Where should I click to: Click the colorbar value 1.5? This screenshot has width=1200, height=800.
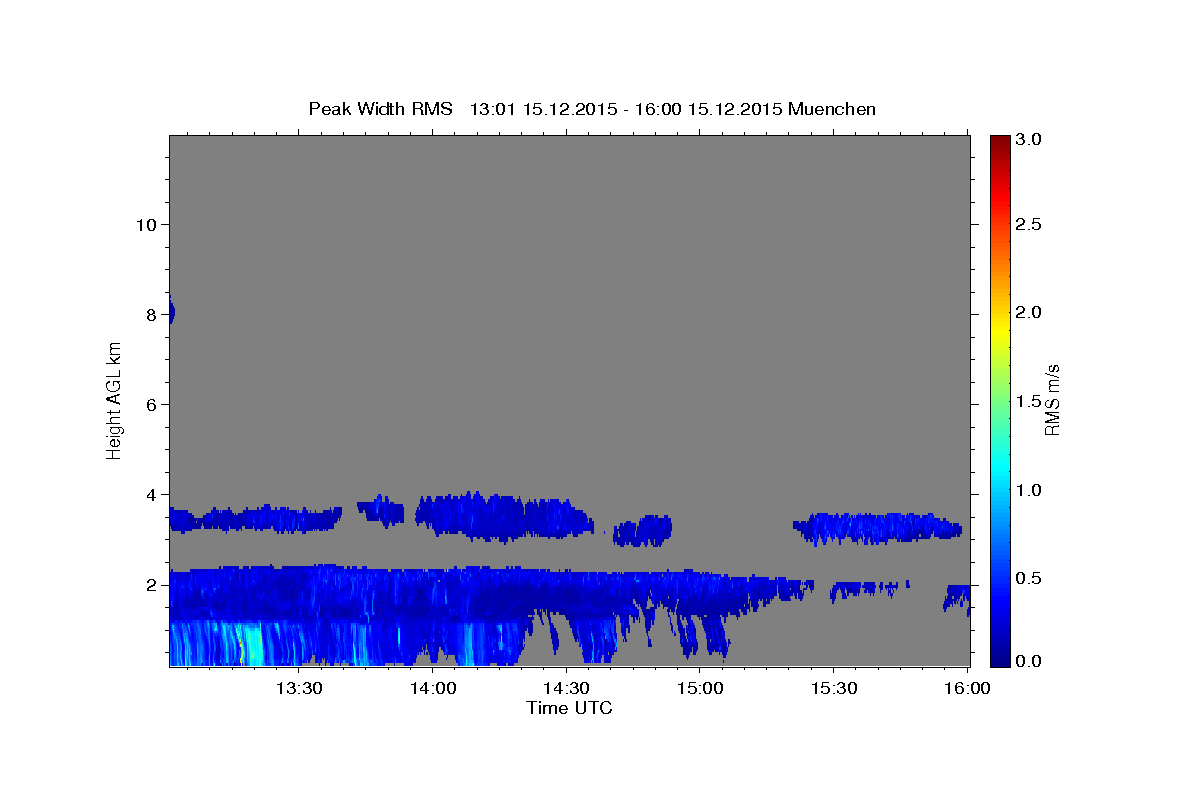(x=1029, y=401)
